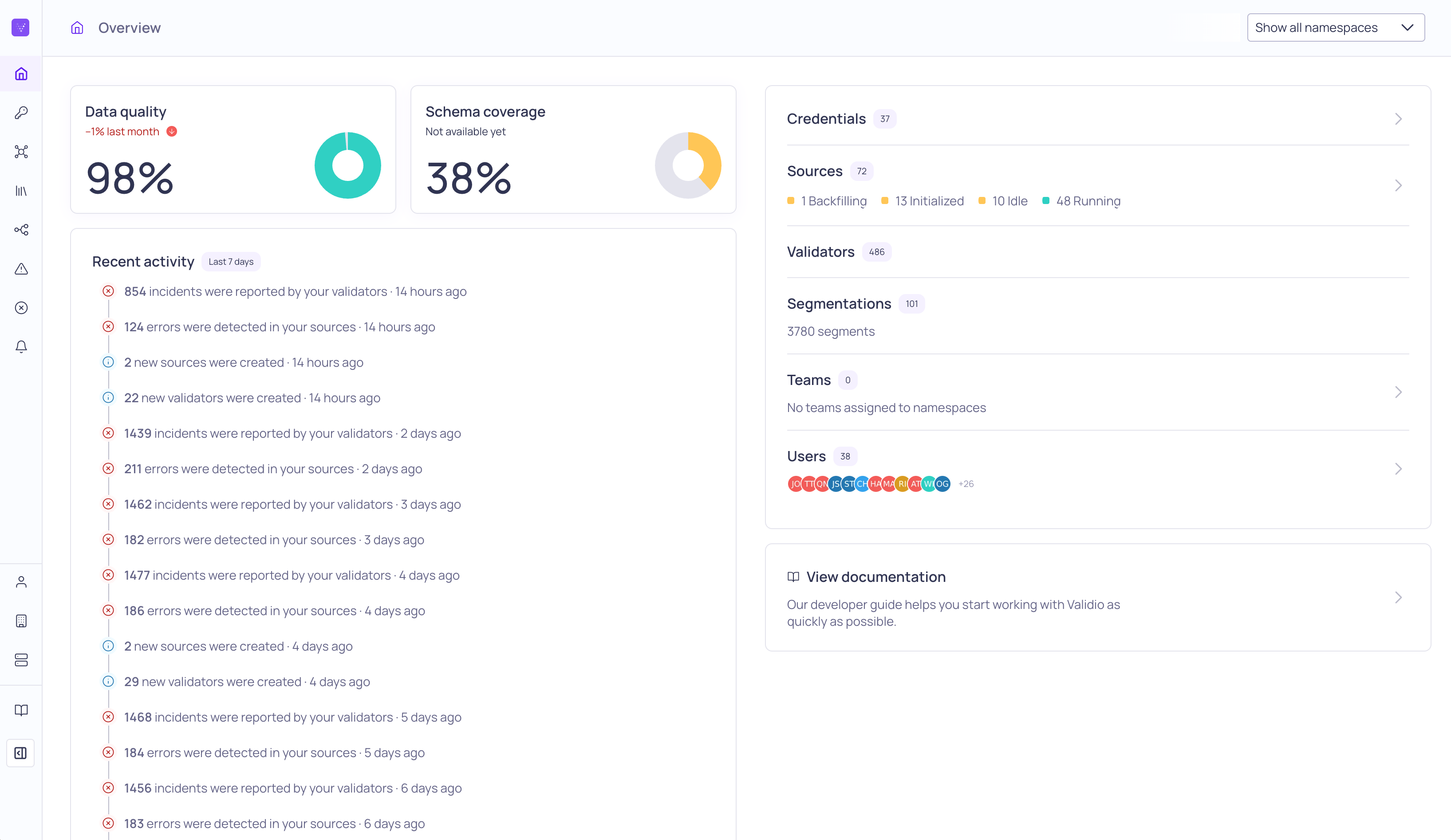Open the View documentation link

coord(876,577)
